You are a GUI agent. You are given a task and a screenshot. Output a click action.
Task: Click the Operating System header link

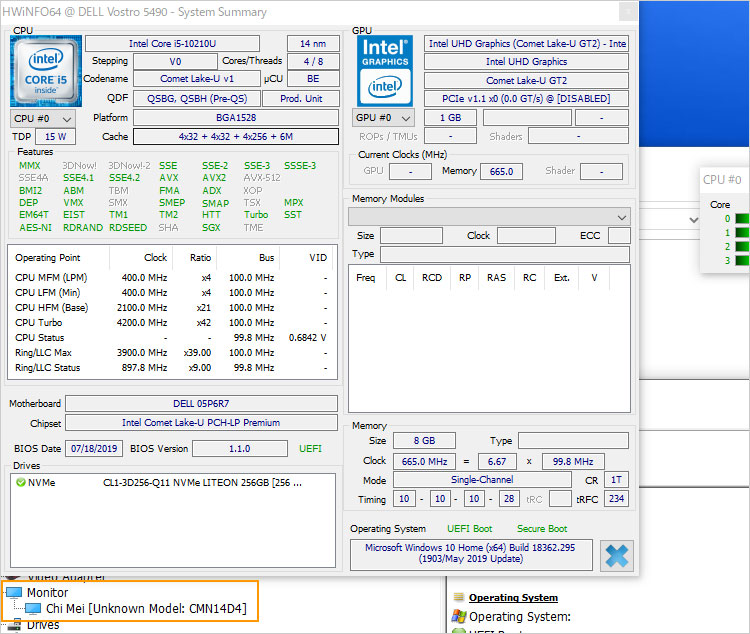(x=513, y=597)
